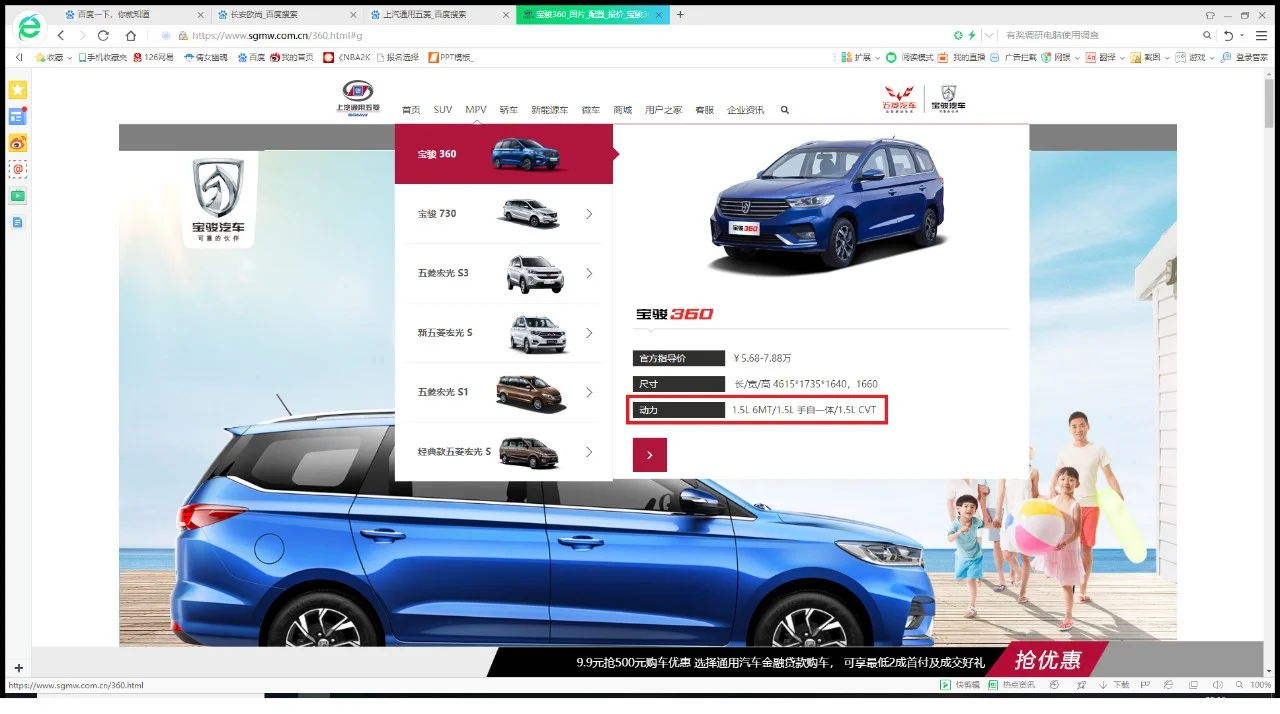Add sidebar item with plus icon

pyautogui.click(x=18, y=668)
